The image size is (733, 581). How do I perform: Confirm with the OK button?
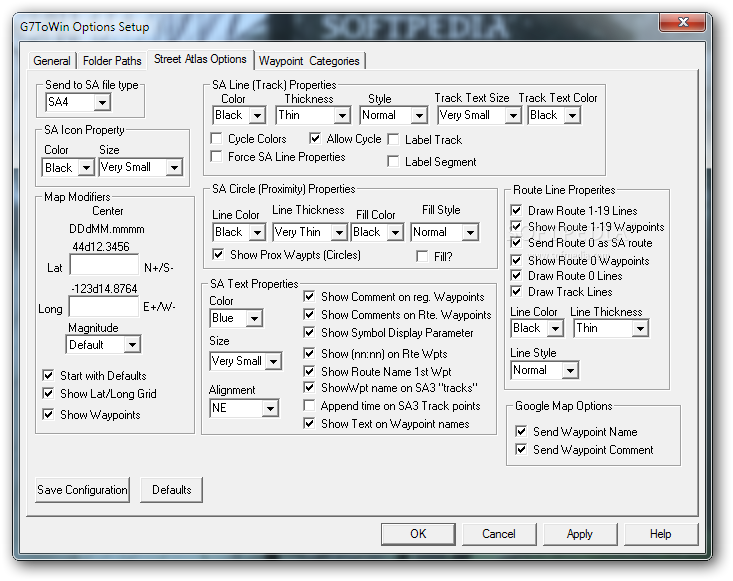[x=418, y=534]
